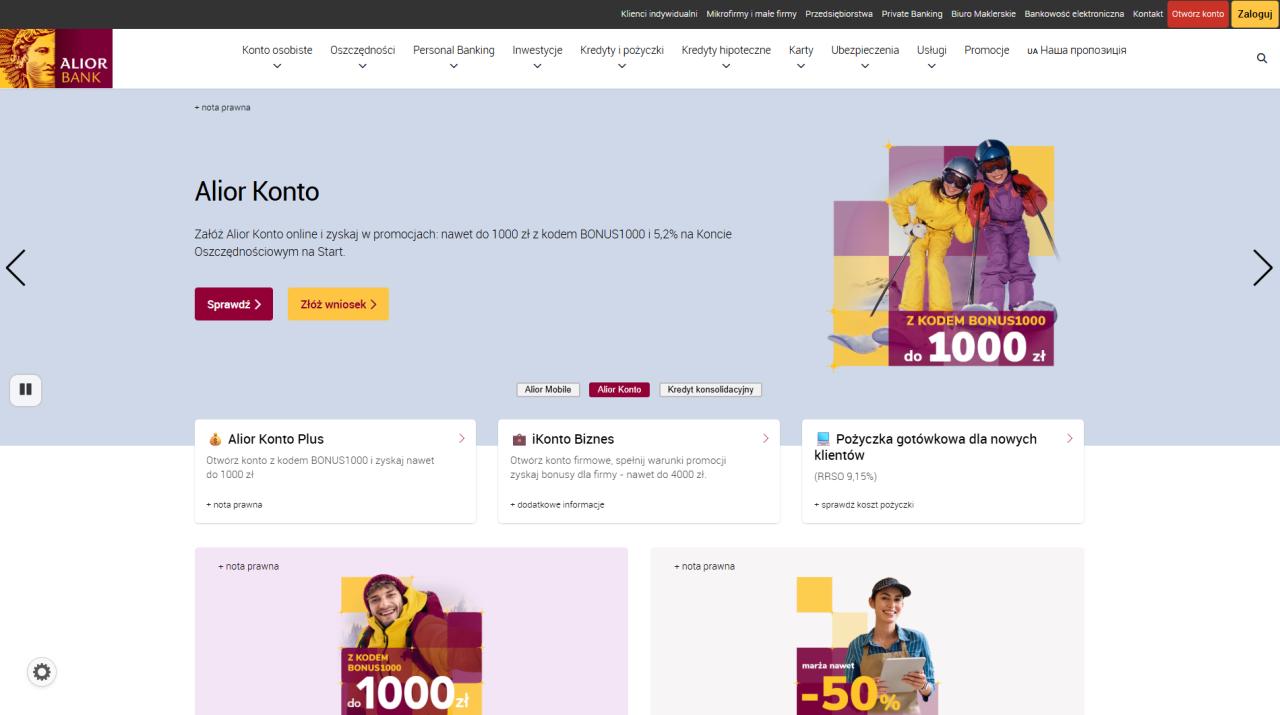The height and width of the screenshot is (715, 1280).
Task: Click the arrow on Pożyczka gotówkowa card
Action: pos(1070,438)
